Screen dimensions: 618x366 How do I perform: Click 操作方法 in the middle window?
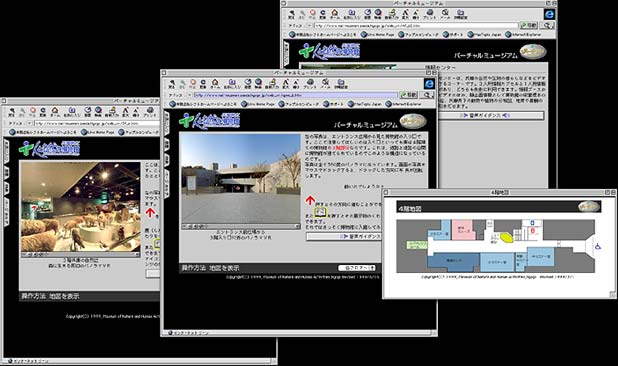point(194,268)
